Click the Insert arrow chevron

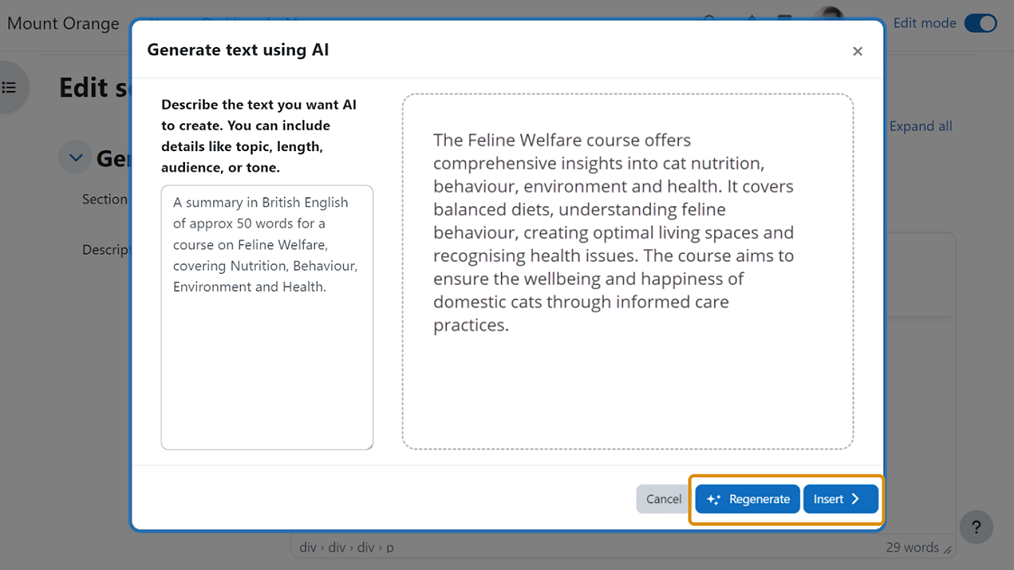click(x=856, y=499)
